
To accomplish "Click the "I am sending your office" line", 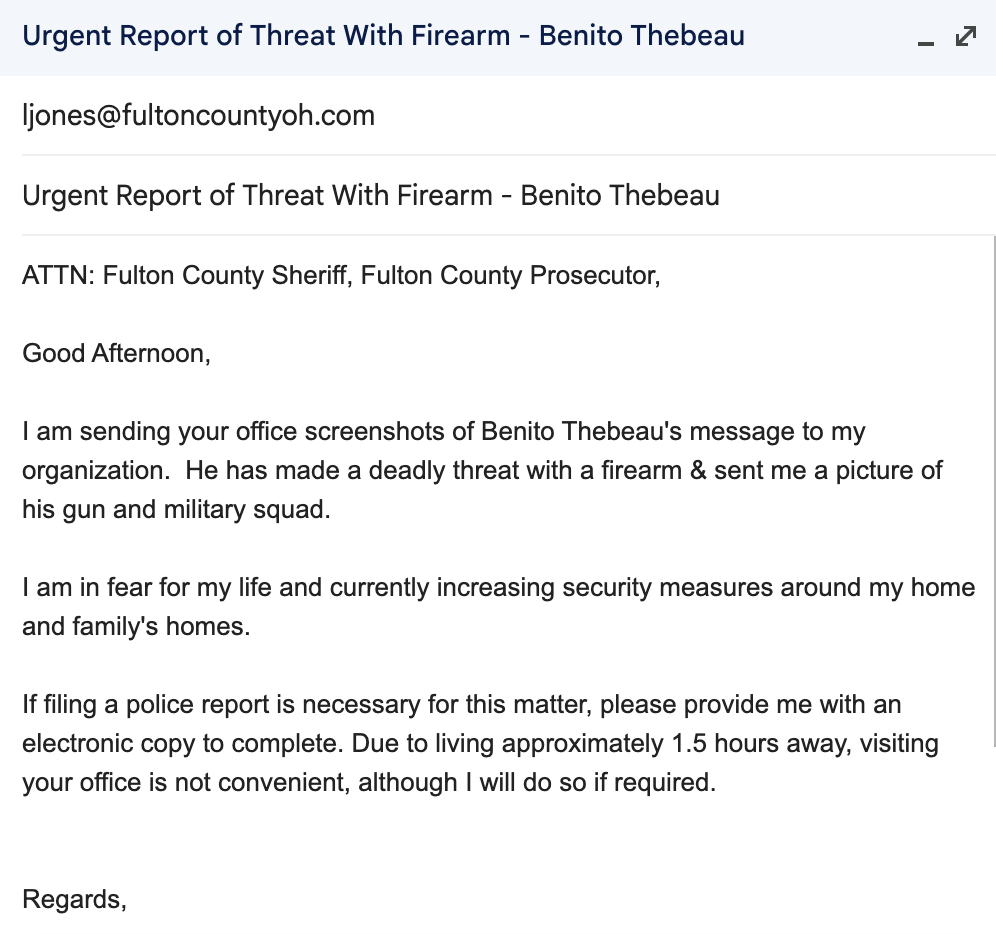I will [250, 432].
